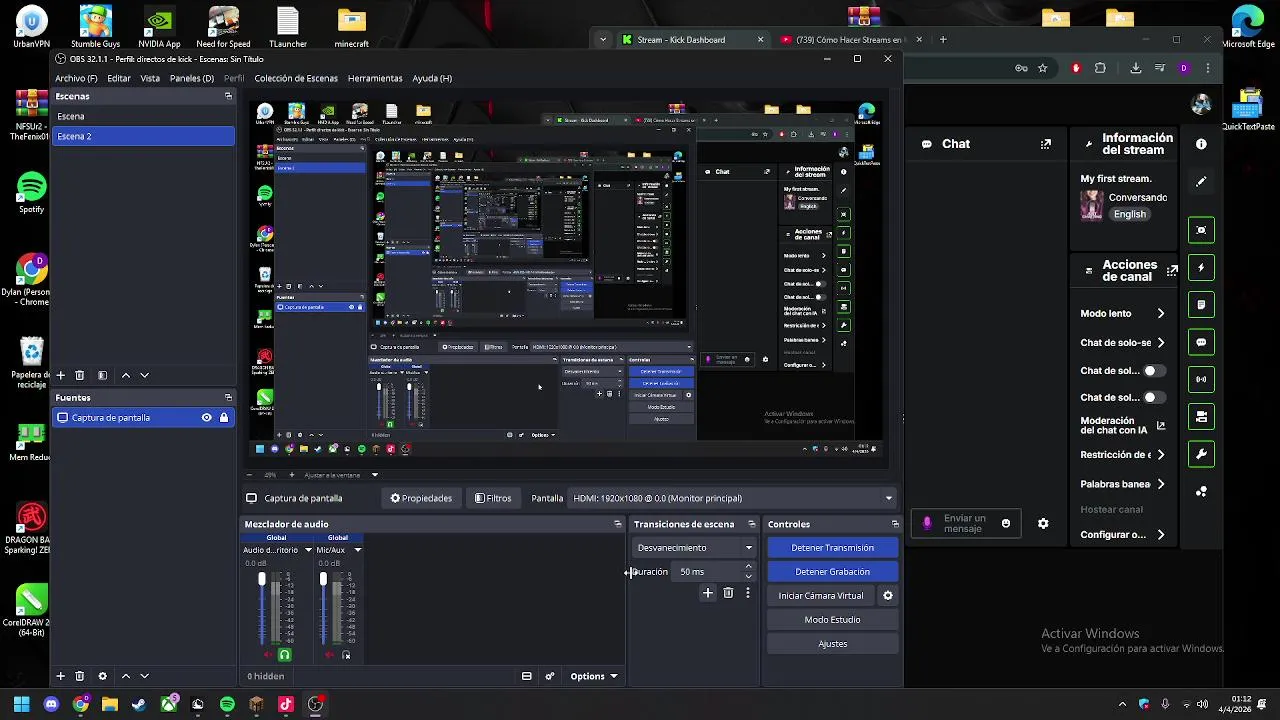Screen dimensions: 1280x720
Task: Increase transition duration with up stepper
Action: (x=748, y=567)
